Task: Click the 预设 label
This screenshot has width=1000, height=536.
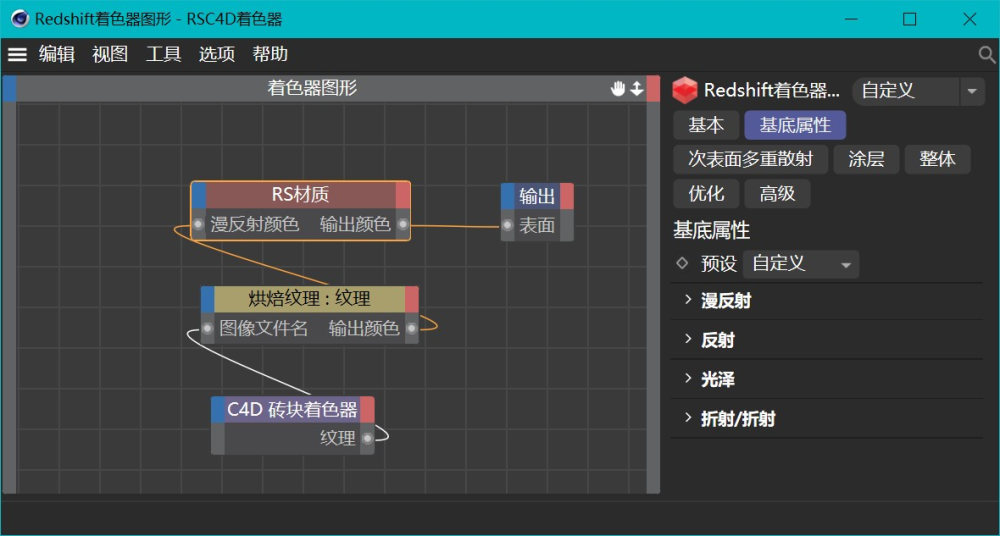Action: [719, 264]
